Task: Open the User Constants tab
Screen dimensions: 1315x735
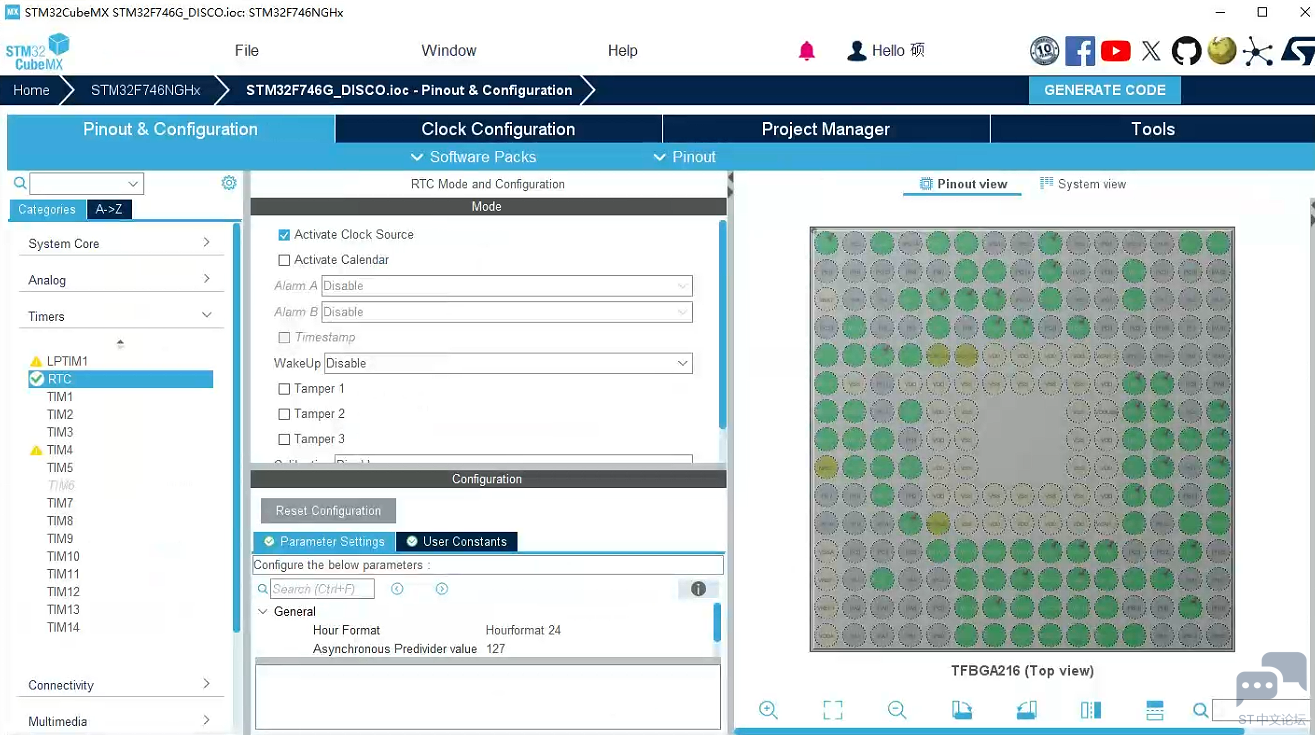Action: [456, 541]
